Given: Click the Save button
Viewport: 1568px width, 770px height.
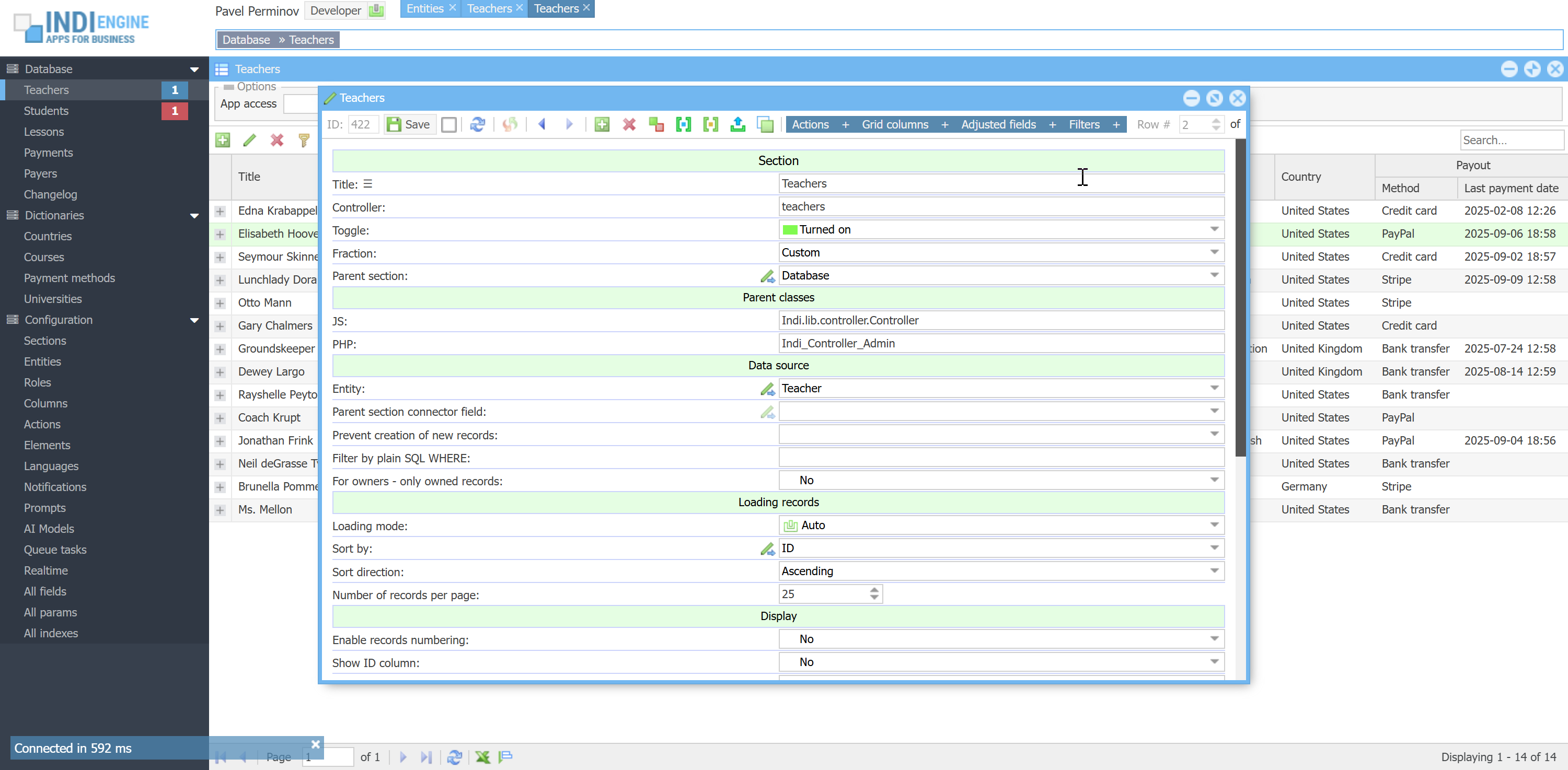Looking at the screenshot, I should [410, 124].
